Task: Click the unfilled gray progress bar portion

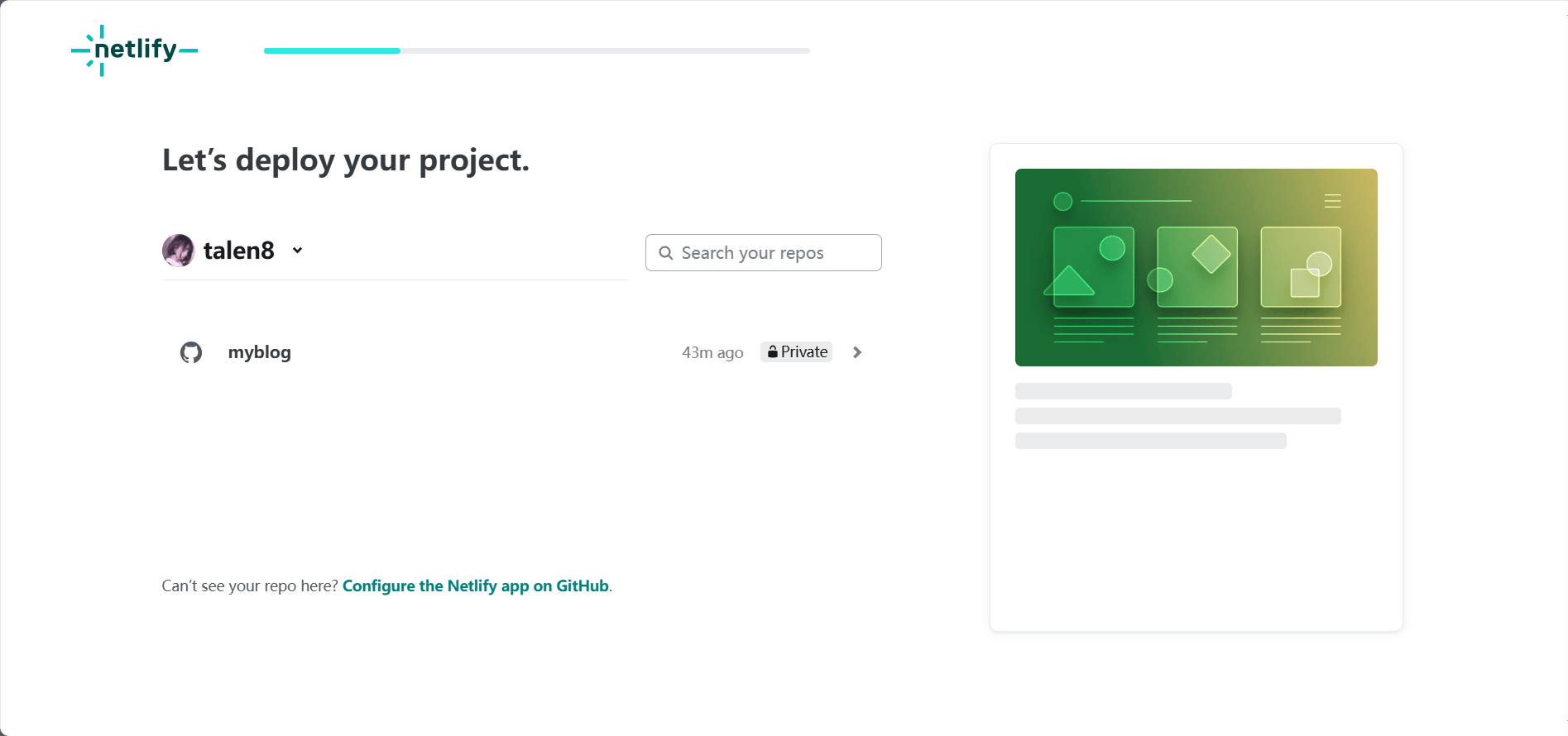Action: (x=604, y=51)
